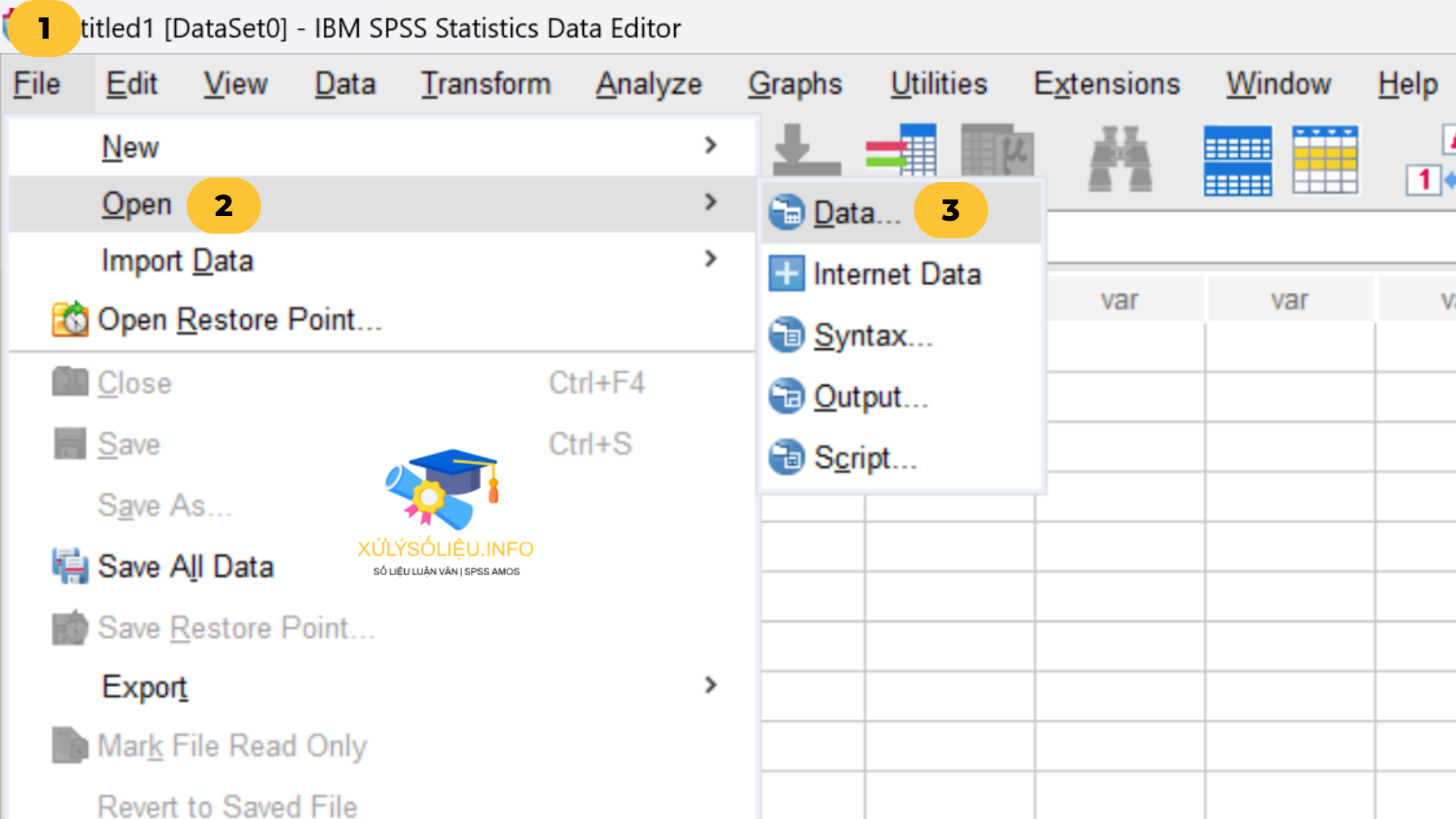Click the Go to Case download-arrow toolbar icon
The image size is (1456, 819).
tap(806, 150)
